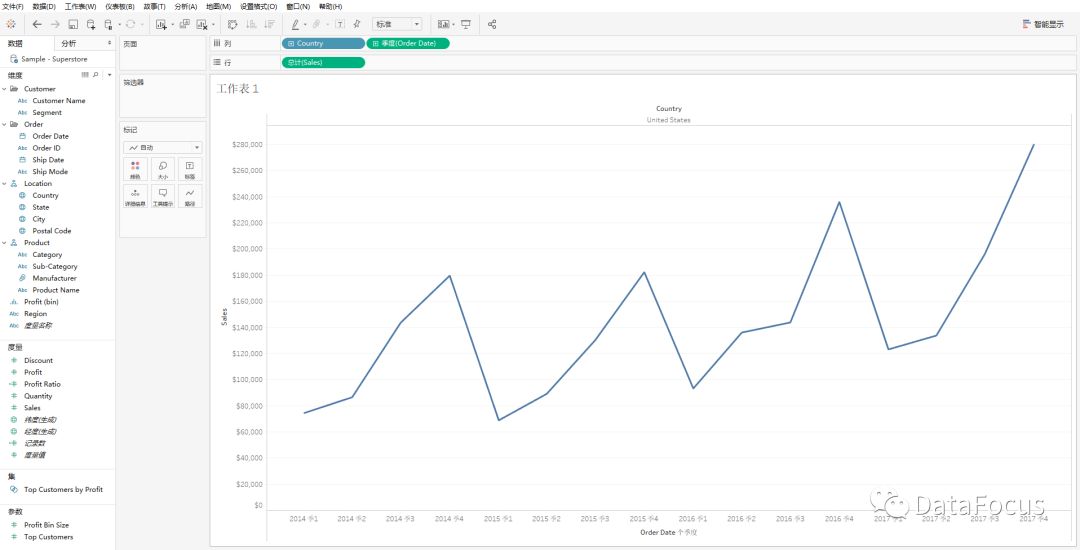Viewport: 1080px width, 550px height.
Task: Click the share icon in the toolbar
Action: 492,24
